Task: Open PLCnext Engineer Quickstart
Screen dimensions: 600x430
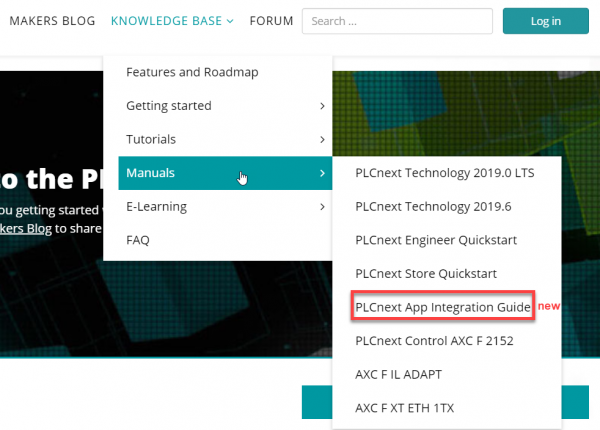Action: coord(436,240)
